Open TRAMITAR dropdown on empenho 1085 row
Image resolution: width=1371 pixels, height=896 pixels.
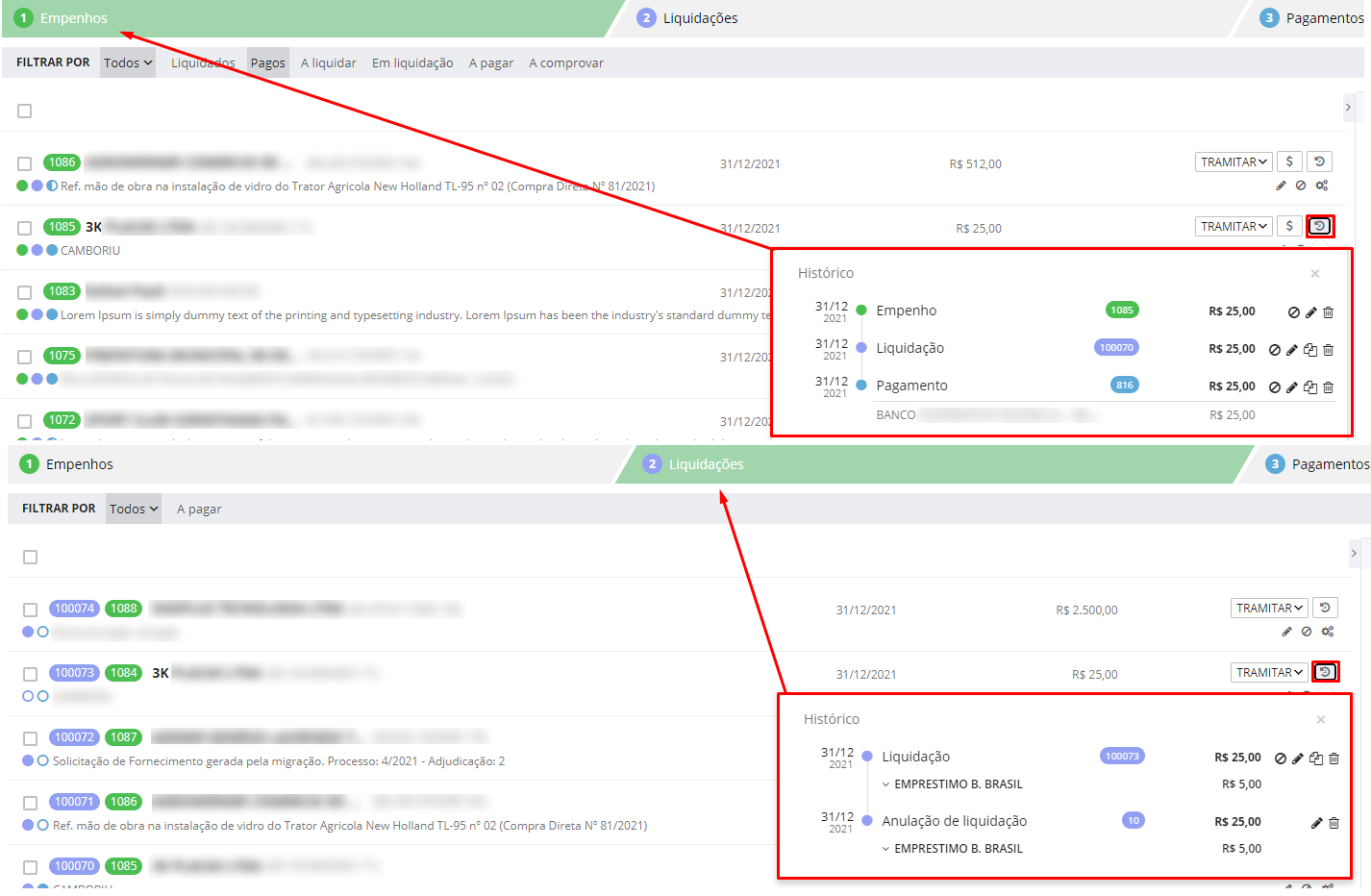1234,226
